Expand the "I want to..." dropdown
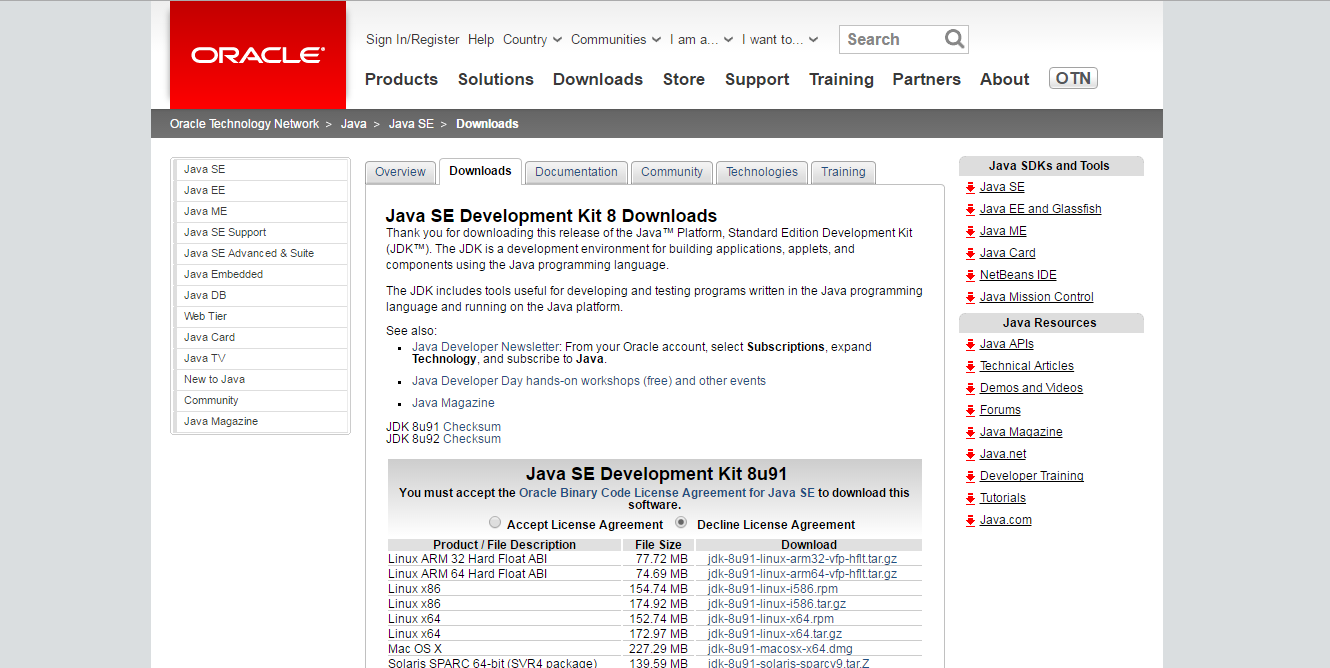This screenshot has width=1330, height=668. point(780,39)
